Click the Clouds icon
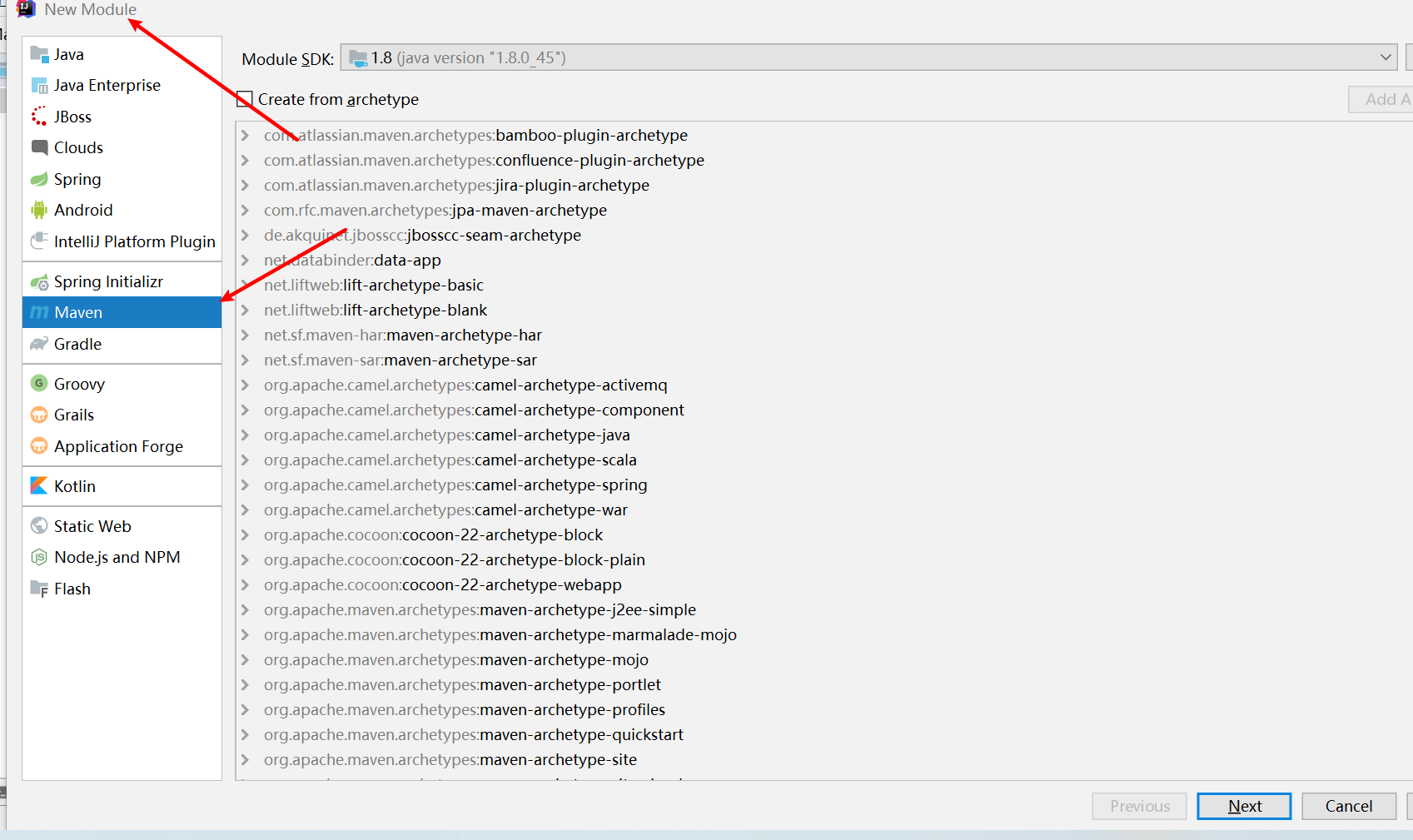Image resolution: width=1413 pixels, height=840 pixels. pyautogui.click(x=39, y=147)
